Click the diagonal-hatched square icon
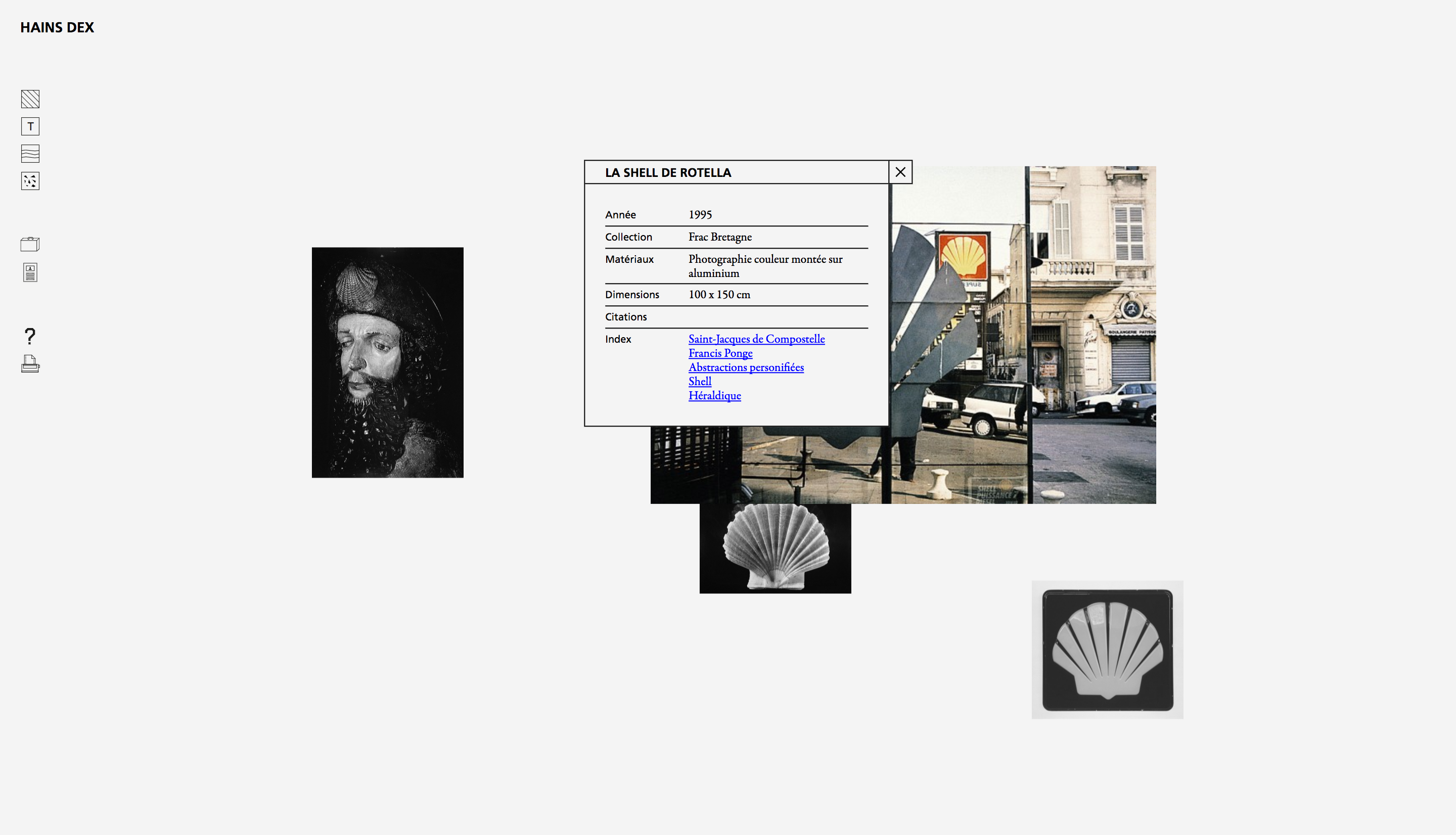This screenshot has width=1456, height=835. (x=30, y=99)
